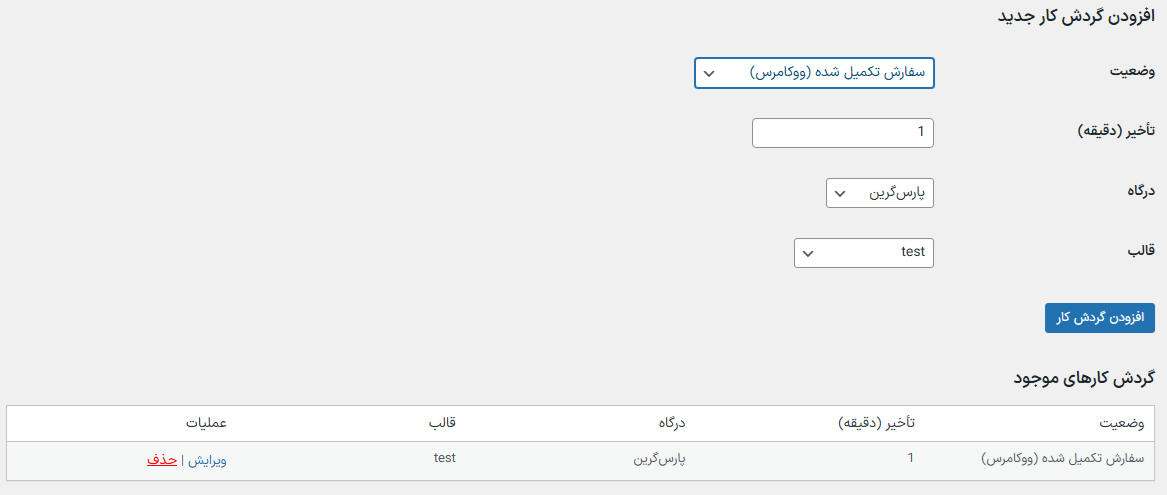1167x495 pixels.
Task: Click the قالب column header in the table
Action: pos(441,423)
